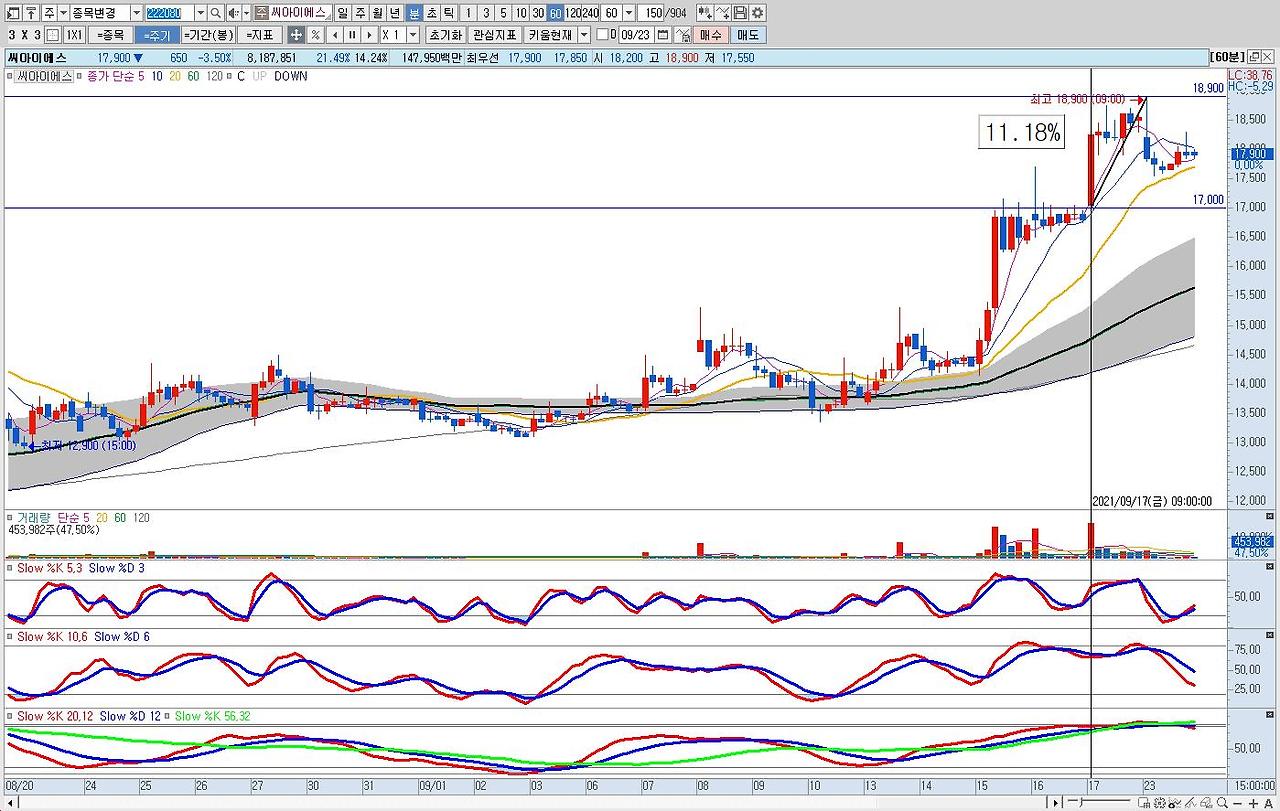Viewport: 1280px width, 811px height.
Task: Select the 년 yearly period tab
Action: (394, 13)
